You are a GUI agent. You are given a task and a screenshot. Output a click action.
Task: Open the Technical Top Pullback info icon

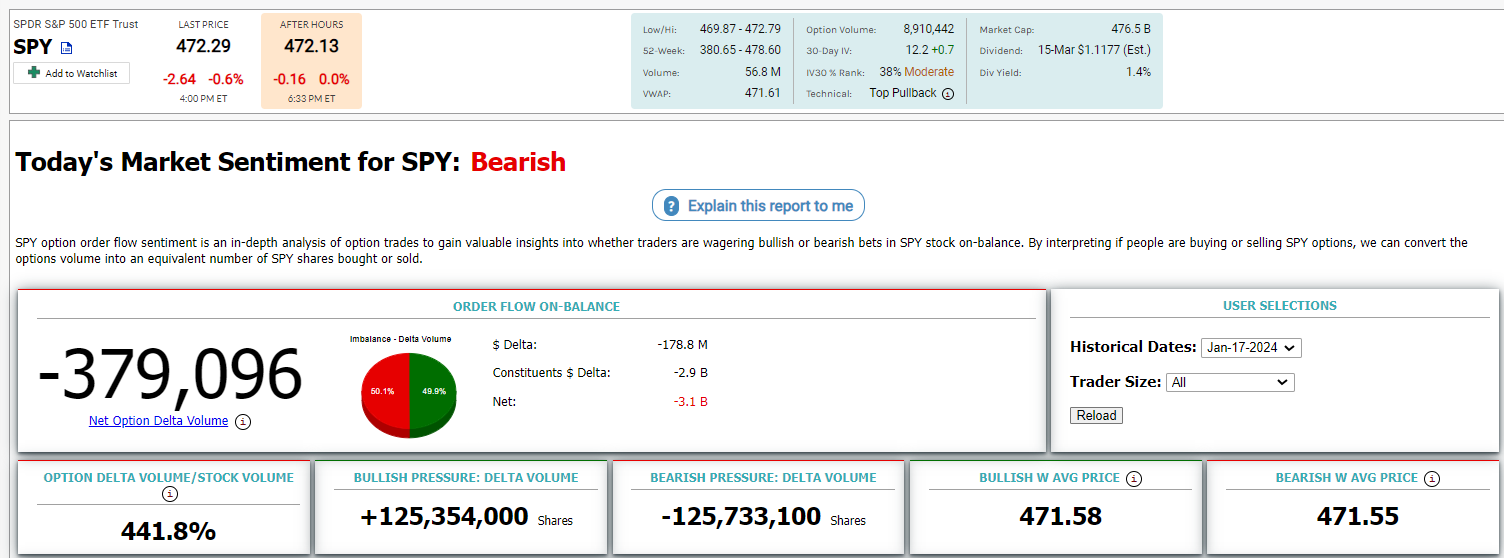tap(948, 94)
